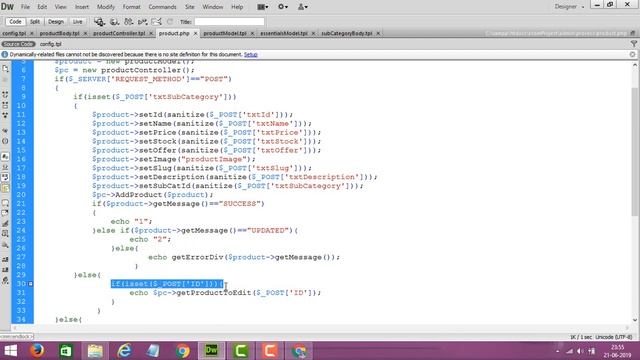Image resolution: width=640 pixels, height=360 pixels.
Task: Switch to Code view
Action: point(15,22)
